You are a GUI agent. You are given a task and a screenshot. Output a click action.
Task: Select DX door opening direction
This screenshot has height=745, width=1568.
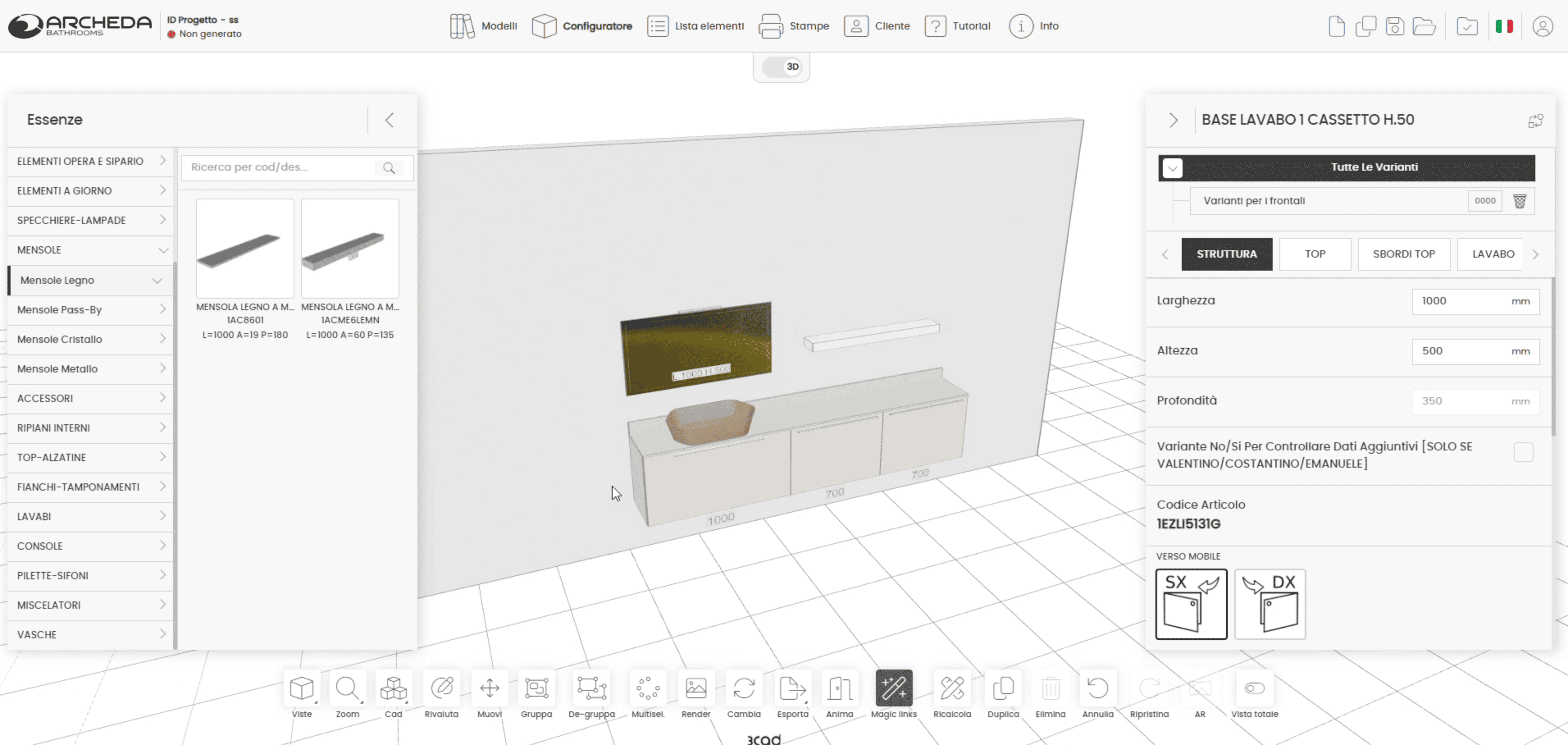[1270, 604]
